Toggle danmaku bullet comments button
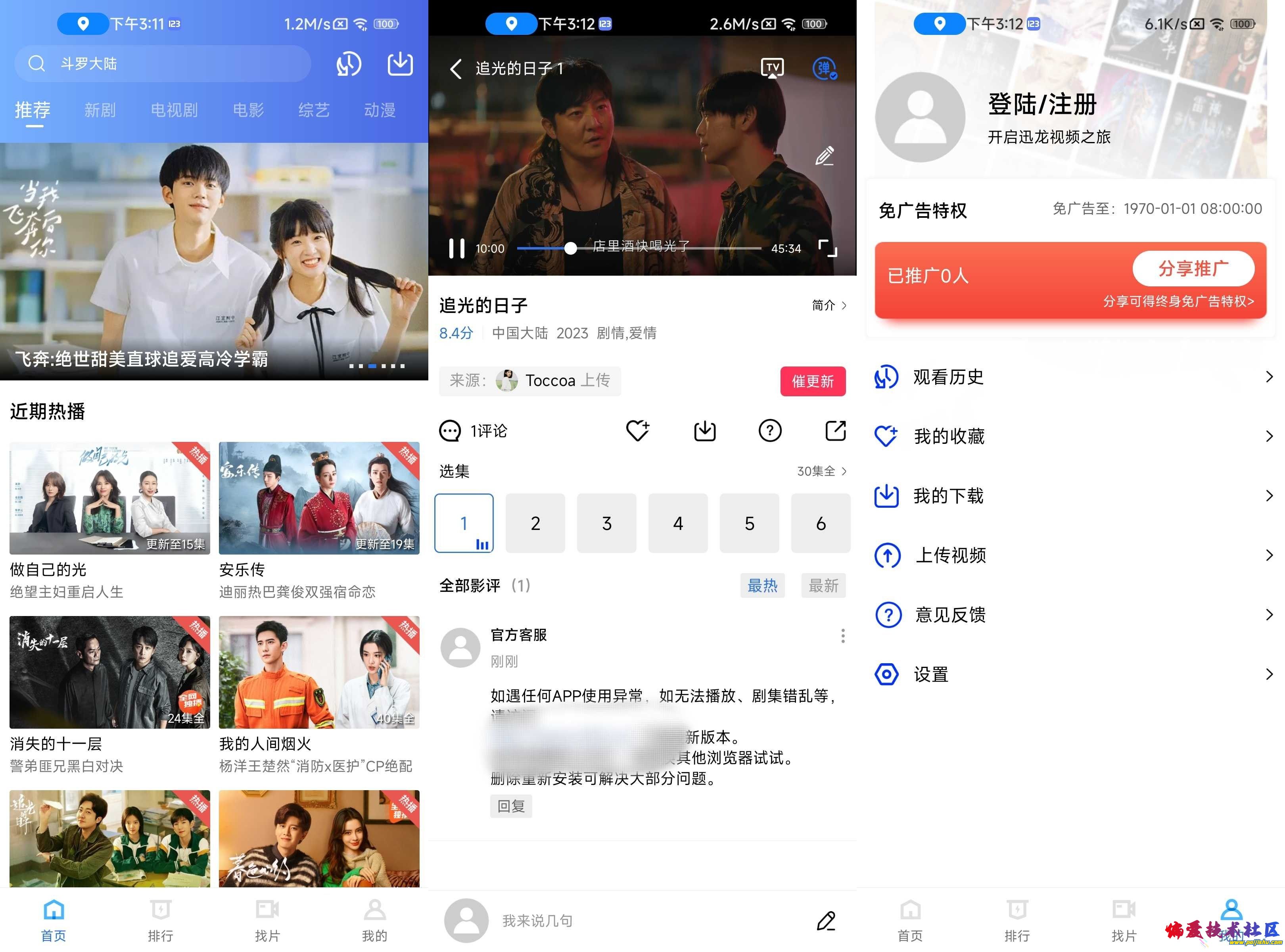Screen dimensions: 1285x952 (824, 69)
